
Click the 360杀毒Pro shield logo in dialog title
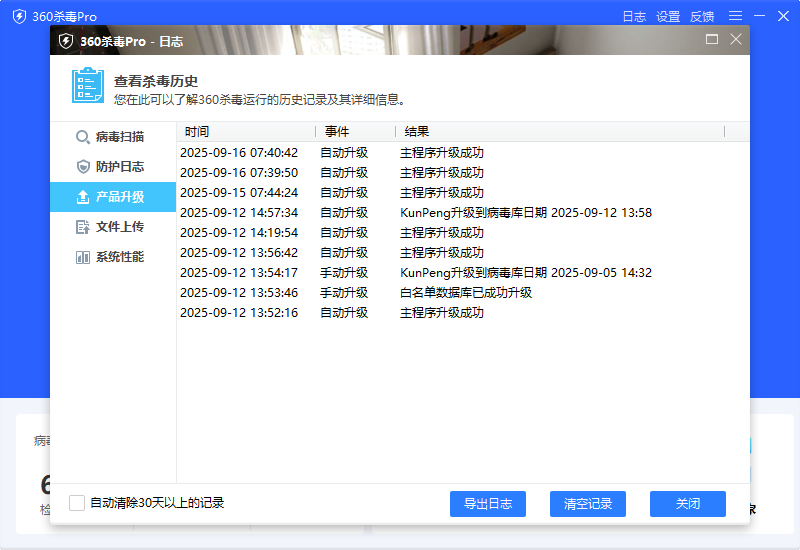66,41
